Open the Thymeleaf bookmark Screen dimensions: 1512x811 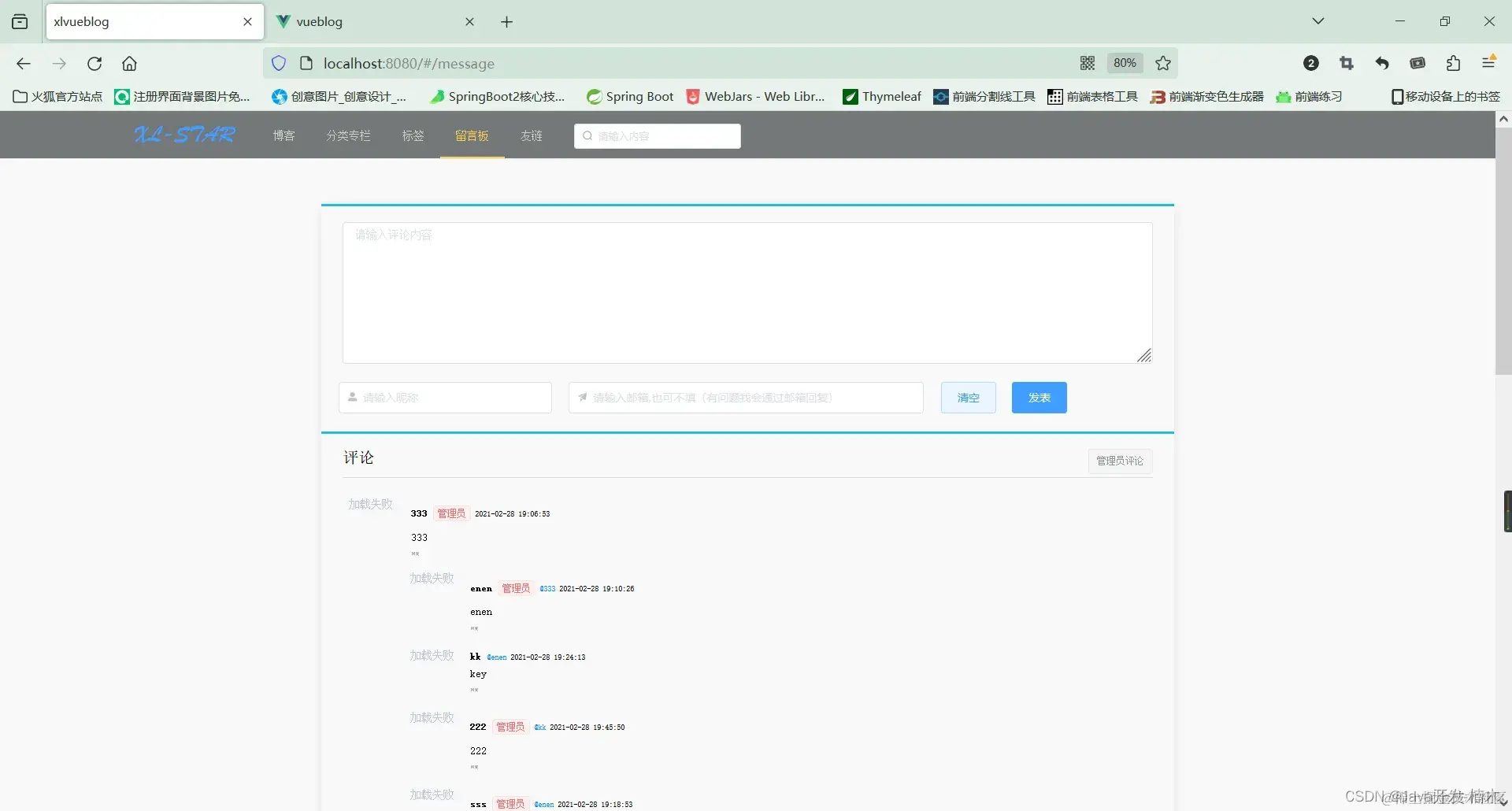[882, 97]
